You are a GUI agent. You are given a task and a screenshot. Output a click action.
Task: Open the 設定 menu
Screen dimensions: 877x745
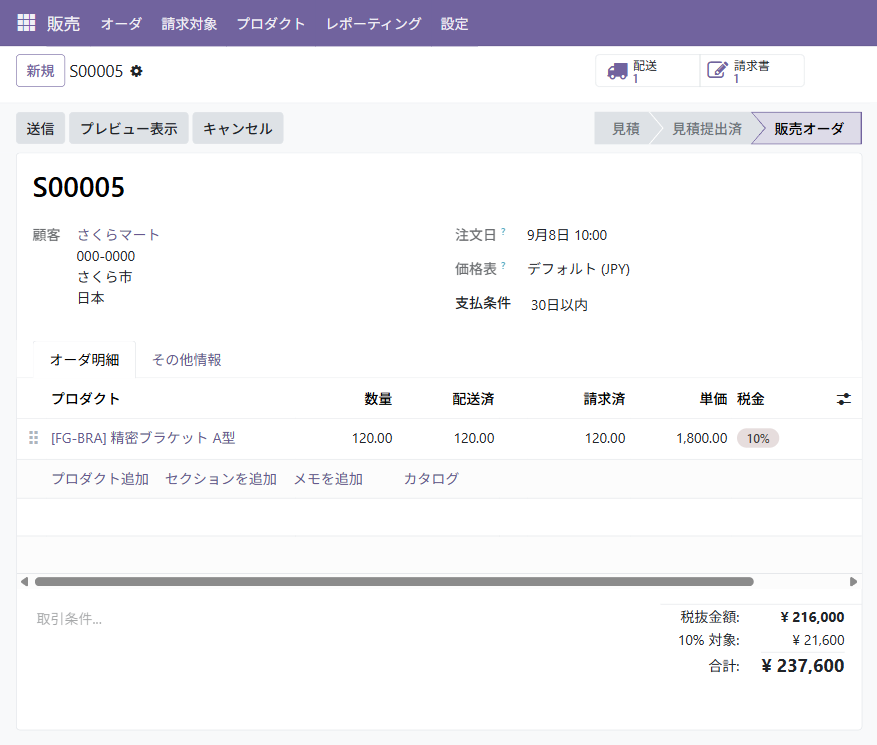point(454,23)
